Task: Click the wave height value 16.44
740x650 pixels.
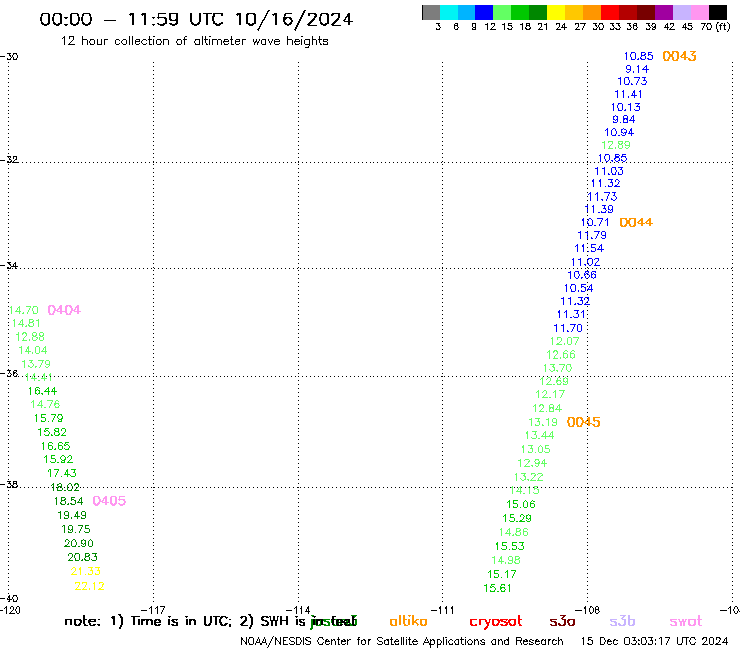Action: coord(42,391)
